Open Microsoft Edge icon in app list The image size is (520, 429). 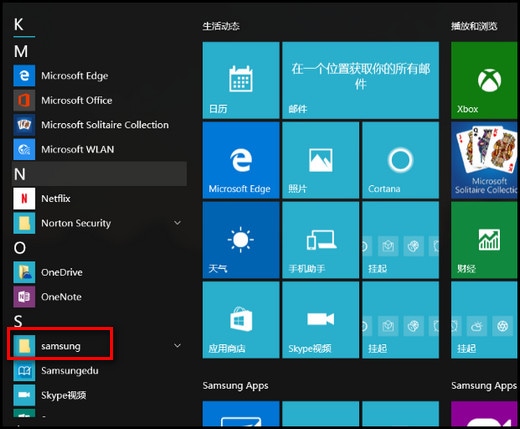coord(24,76)
